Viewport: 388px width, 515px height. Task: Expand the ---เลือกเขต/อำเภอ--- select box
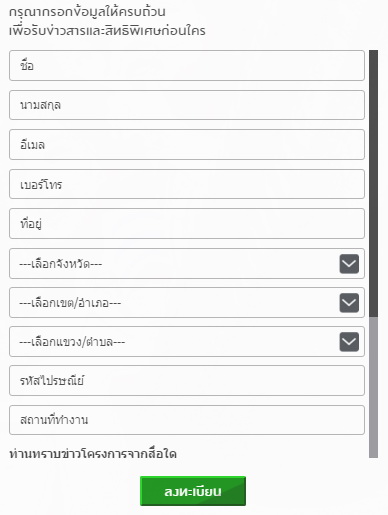187,302
